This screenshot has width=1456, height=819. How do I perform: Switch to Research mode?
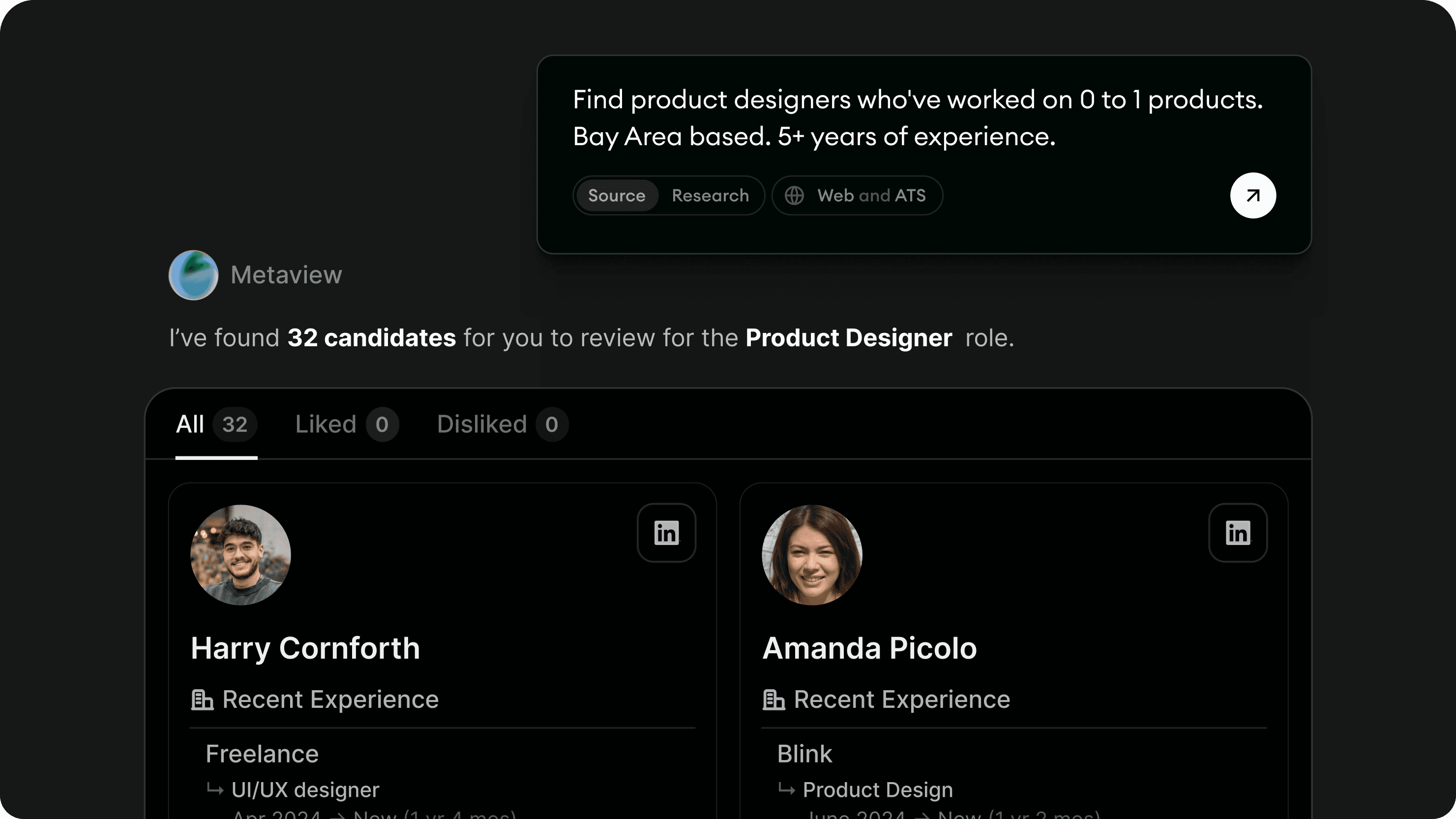click(x=710, y=196)
